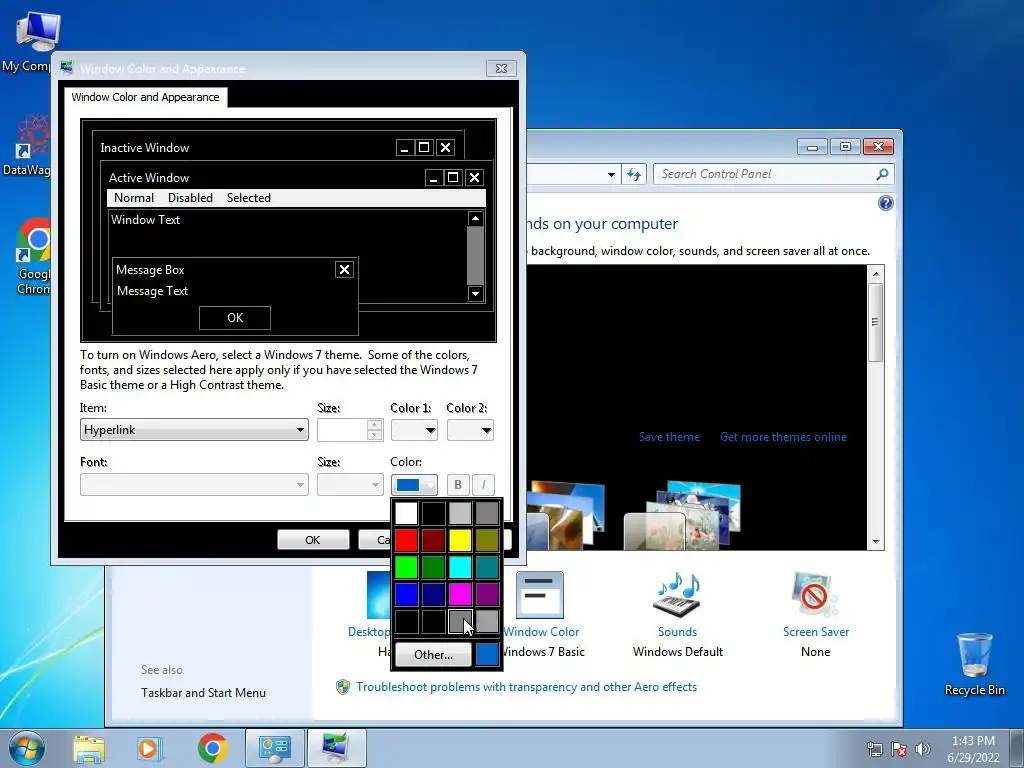1024x768 pixels.
Task: Increase the item Size spinner
Action: pyautogui.click(x=375, y=424)
